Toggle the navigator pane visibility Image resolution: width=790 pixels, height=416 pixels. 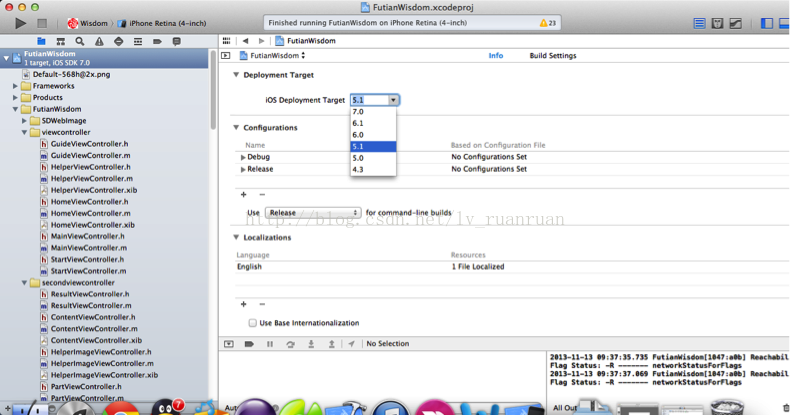[767, 23]
